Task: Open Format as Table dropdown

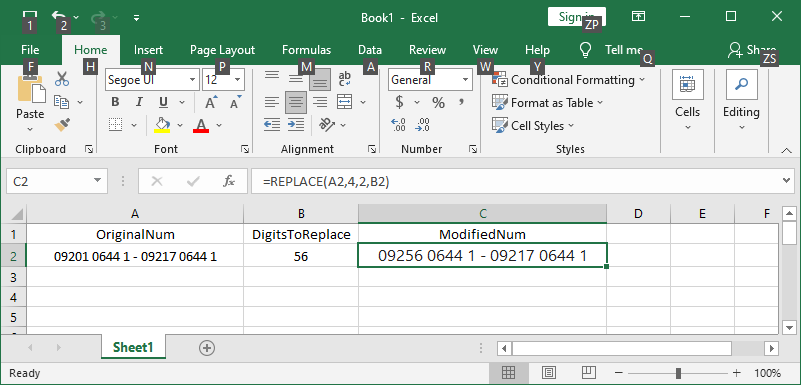Action: pyautogui.click(x=548, y=103)
